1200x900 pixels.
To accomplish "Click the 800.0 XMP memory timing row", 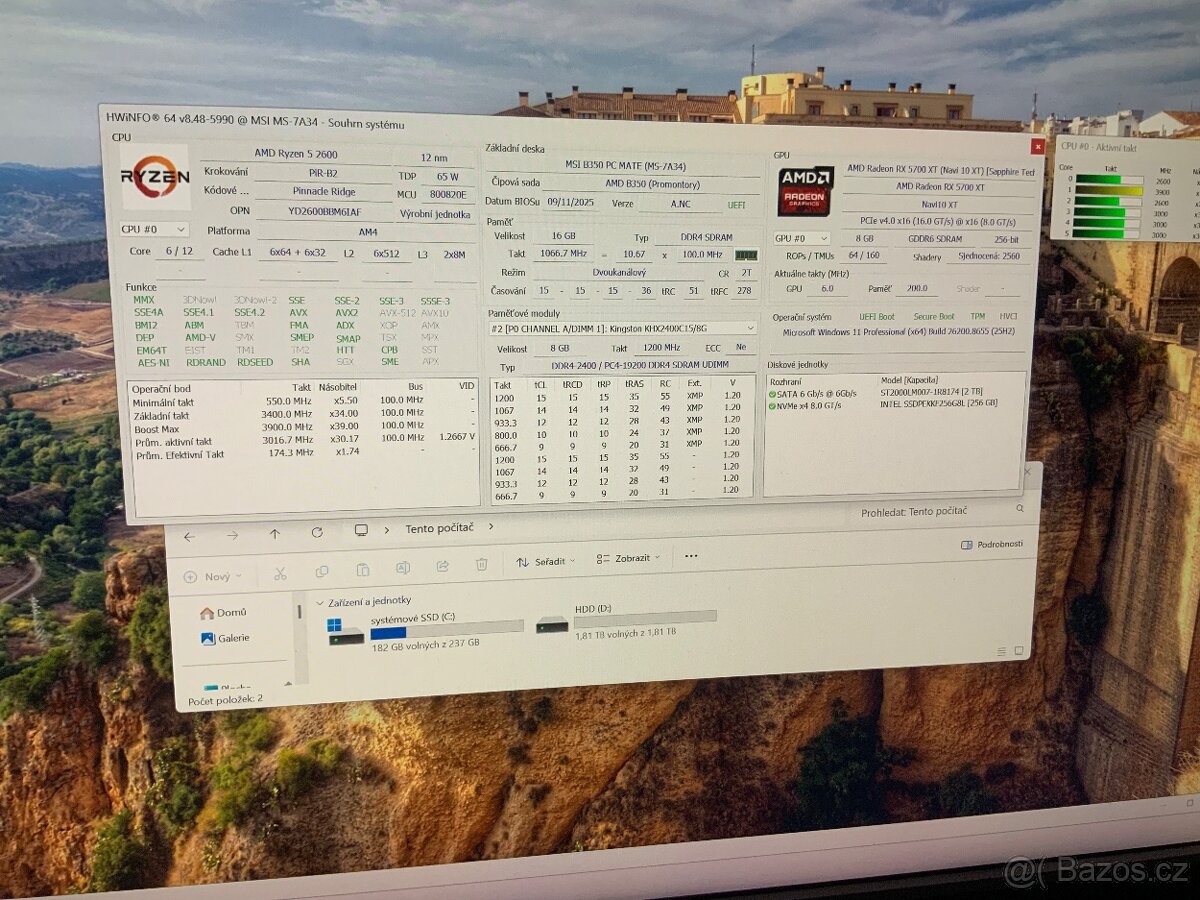I will pyautogui.click(x=620, y=436).
